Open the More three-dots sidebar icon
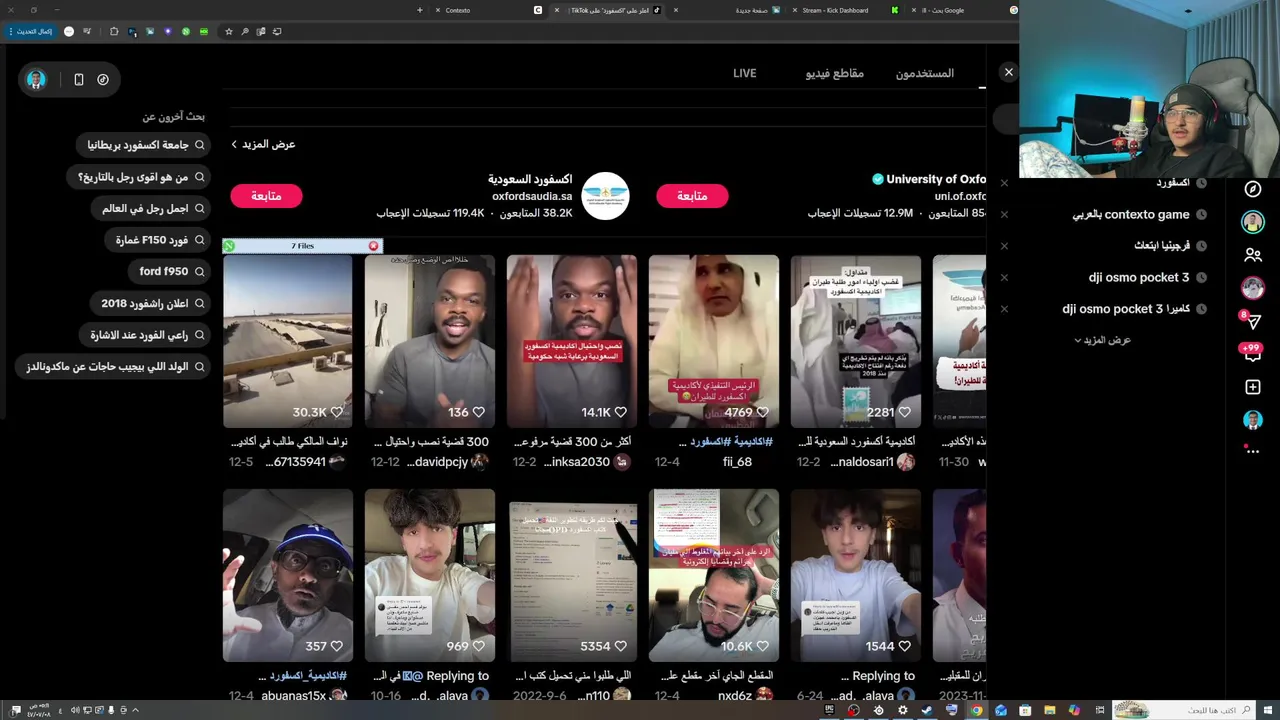 [x=1253, y=451]
